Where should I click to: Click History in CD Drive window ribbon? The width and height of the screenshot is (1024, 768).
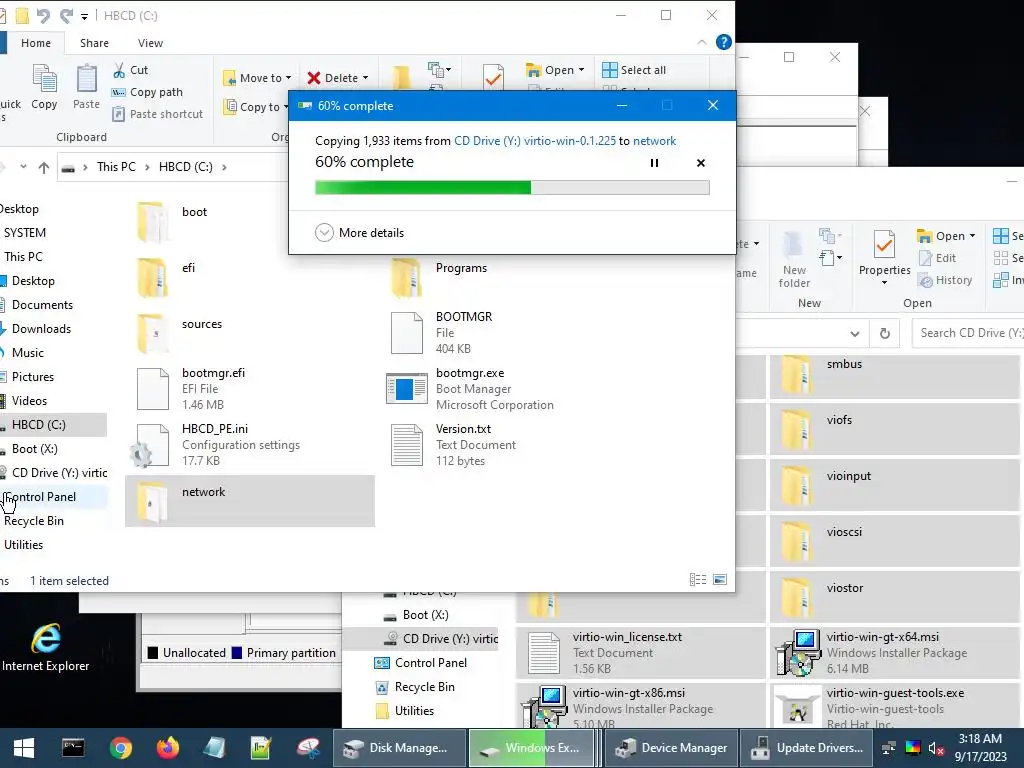click(x=945, y=281)
